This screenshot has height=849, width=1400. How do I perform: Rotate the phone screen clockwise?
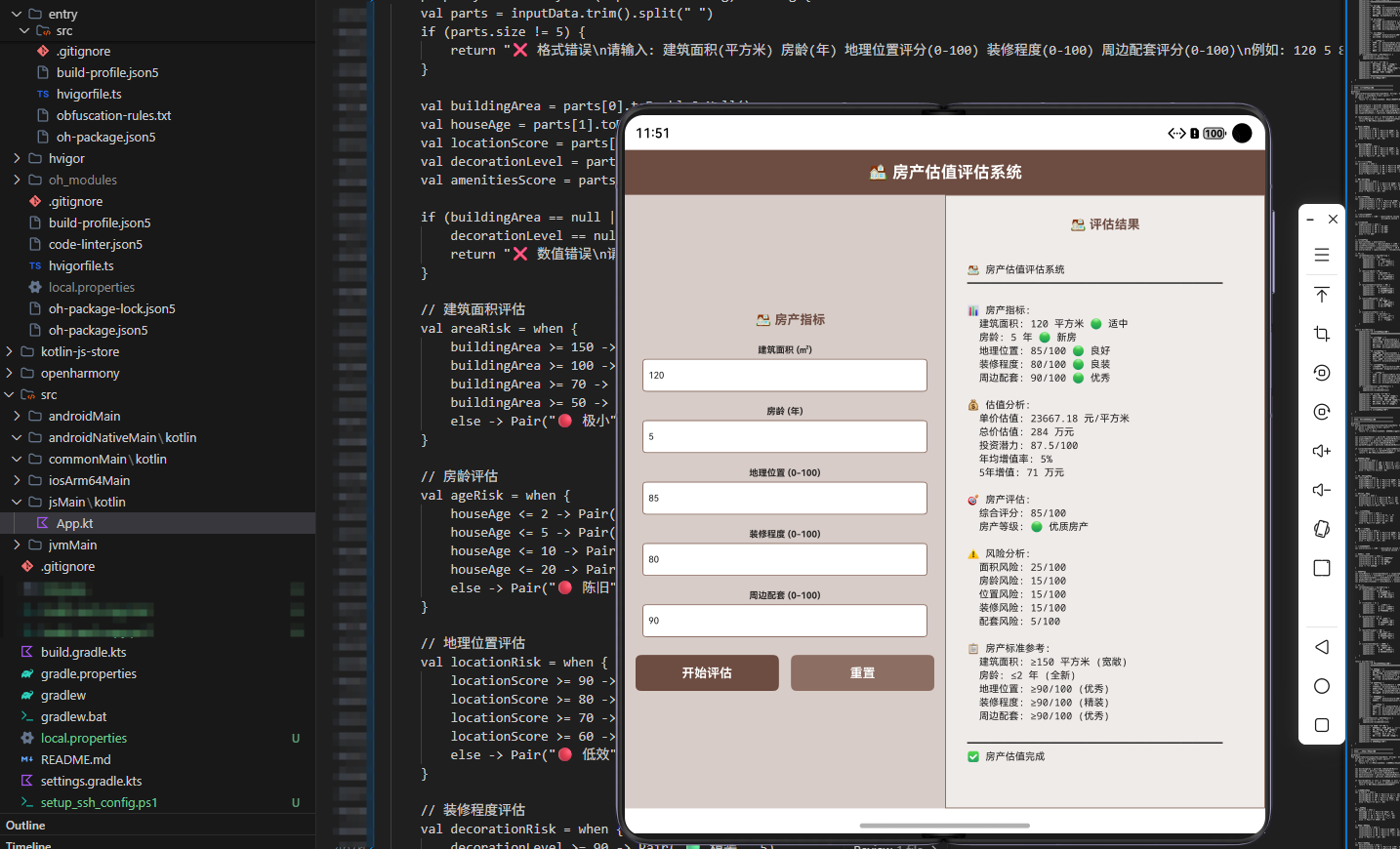click(1321, 411)
